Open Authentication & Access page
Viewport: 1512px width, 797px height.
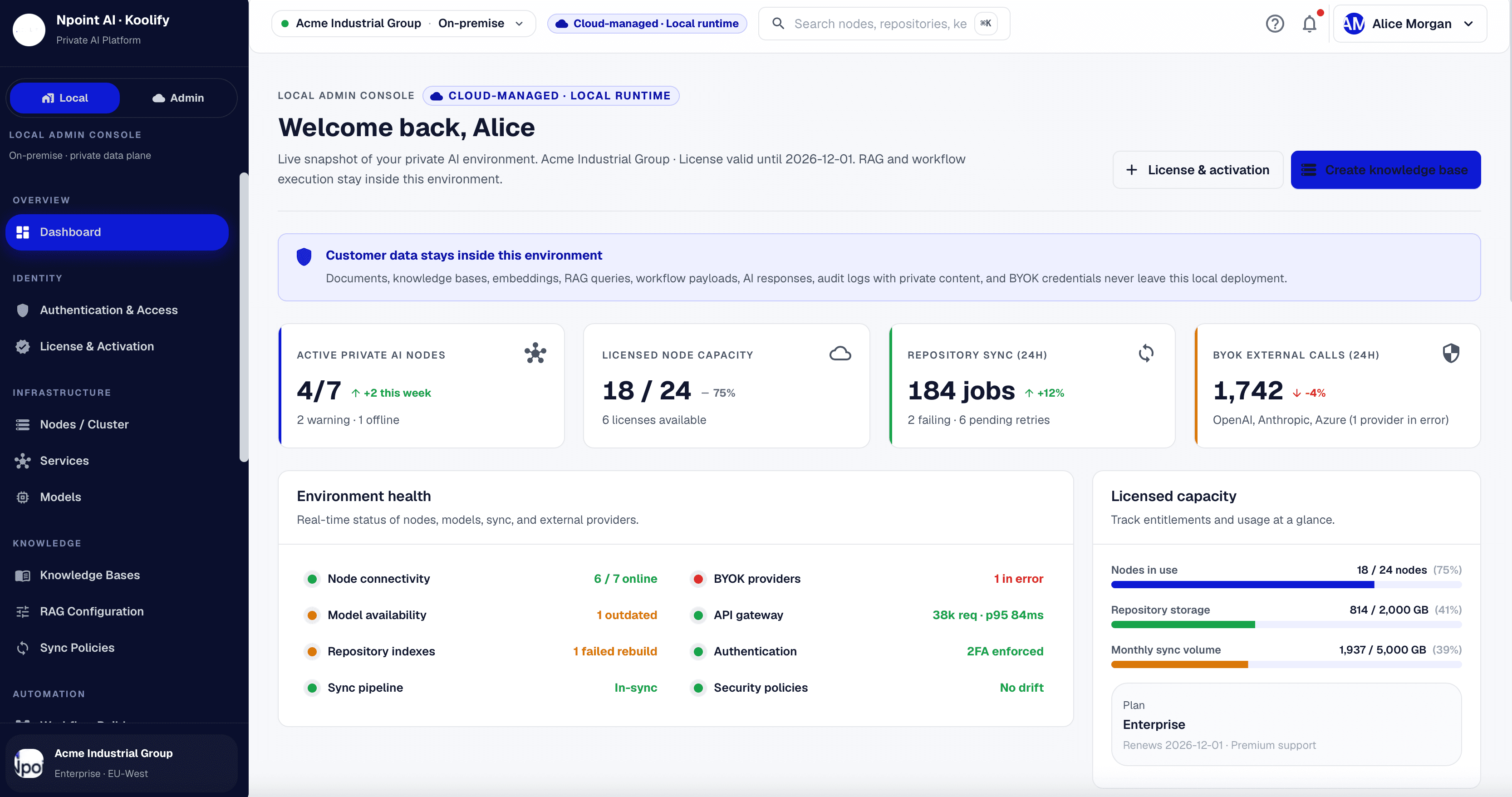[117, 310]
